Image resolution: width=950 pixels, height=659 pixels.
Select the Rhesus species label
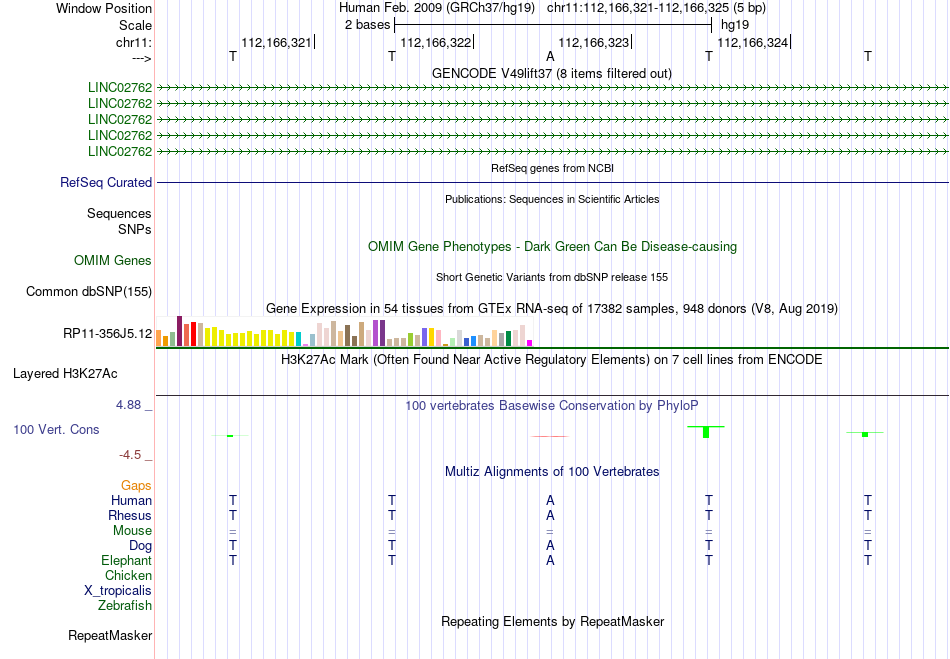pyautogui.click(x=130, y=515)
